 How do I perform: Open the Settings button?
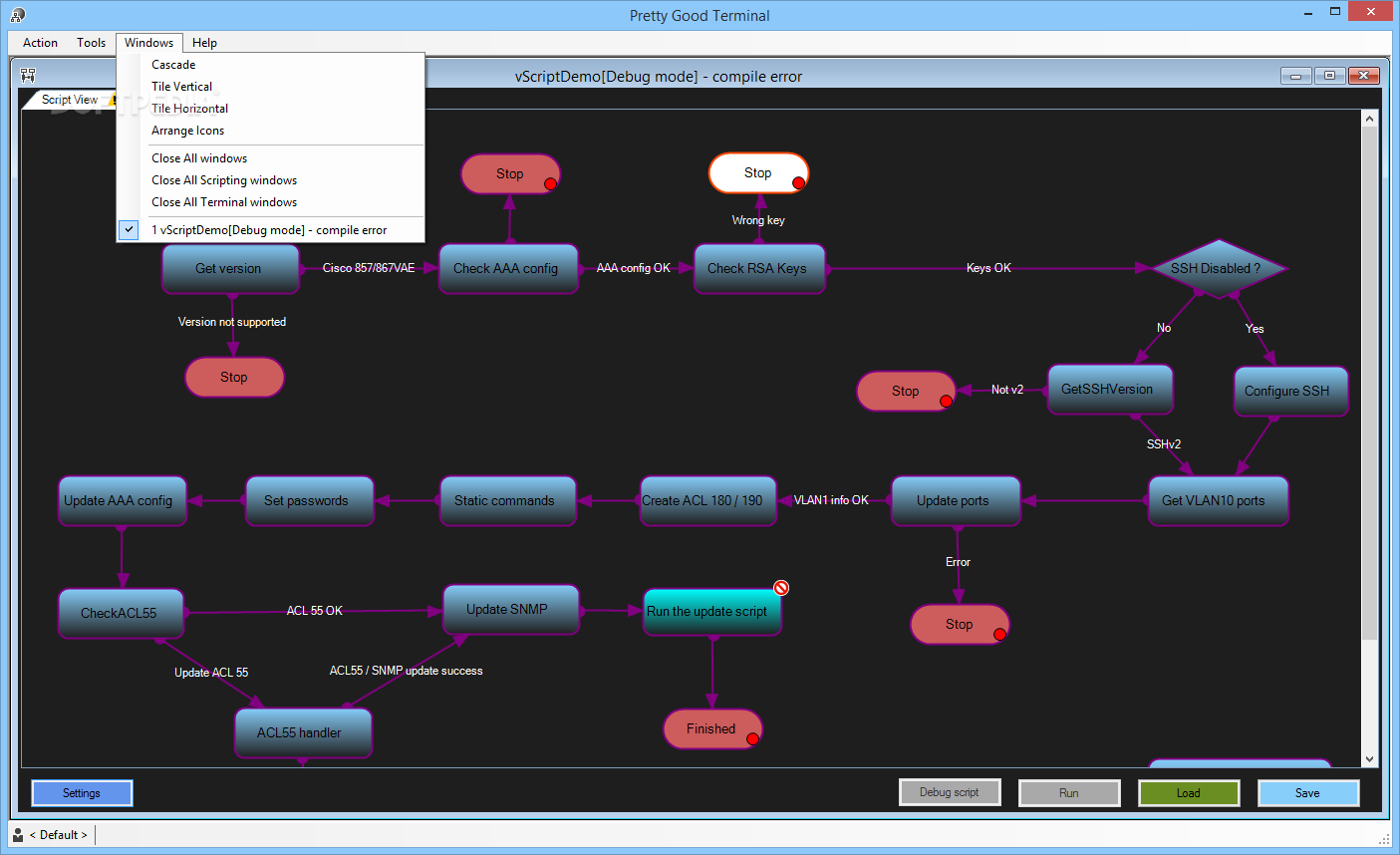pos(82,793)
